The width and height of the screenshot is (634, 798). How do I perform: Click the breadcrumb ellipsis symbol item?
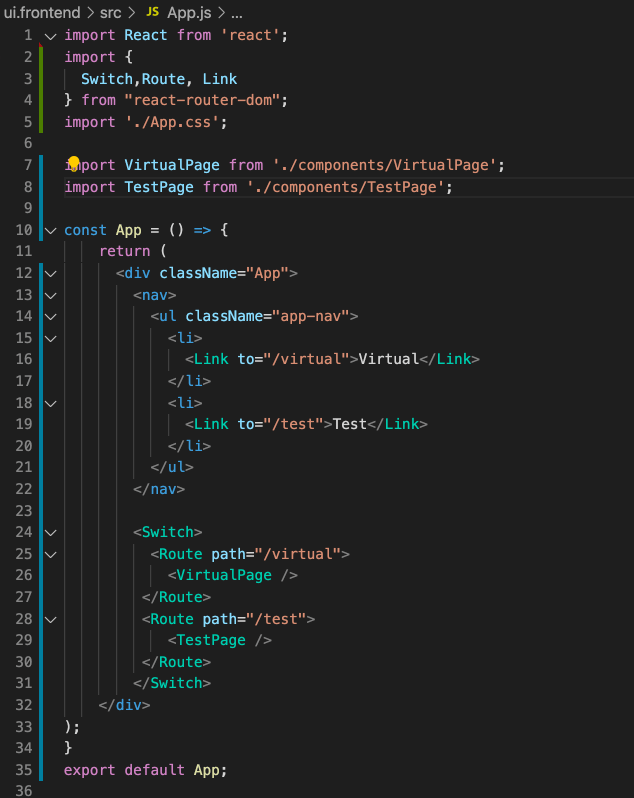(237, 13)
